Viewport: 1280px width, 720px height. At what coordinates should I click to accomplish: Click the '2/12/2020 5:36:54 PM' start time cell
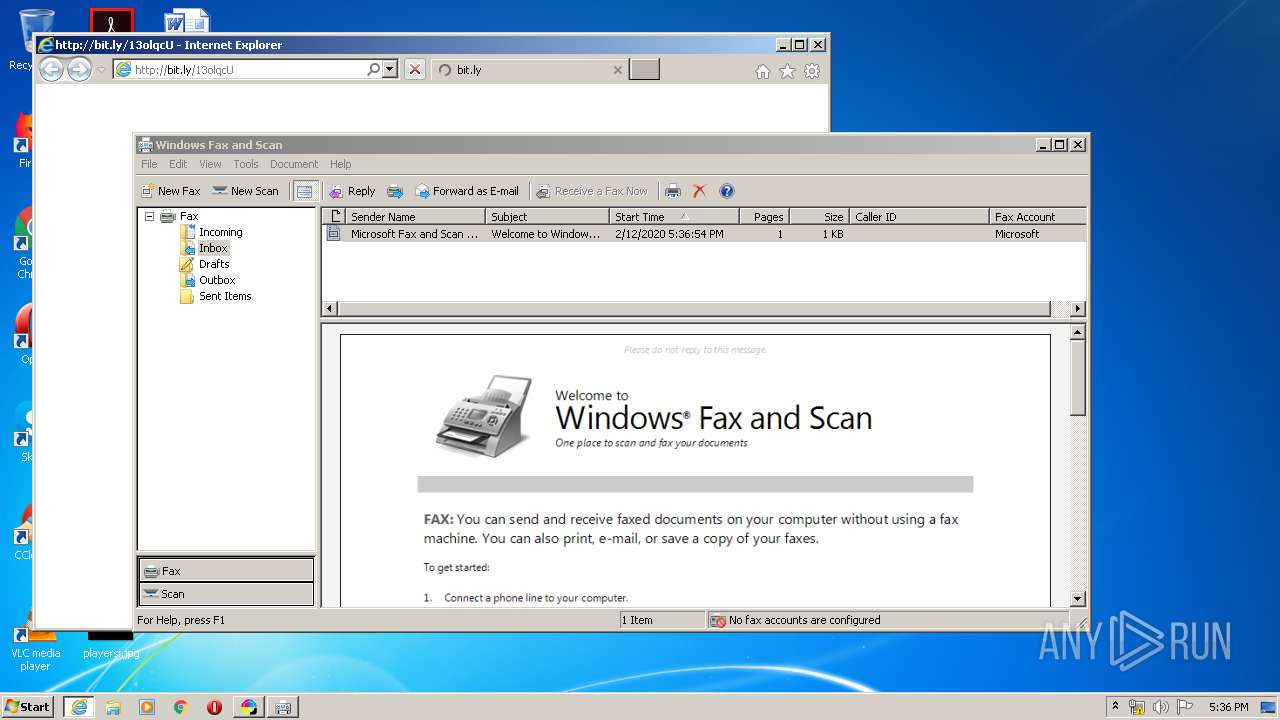(669, 234)
